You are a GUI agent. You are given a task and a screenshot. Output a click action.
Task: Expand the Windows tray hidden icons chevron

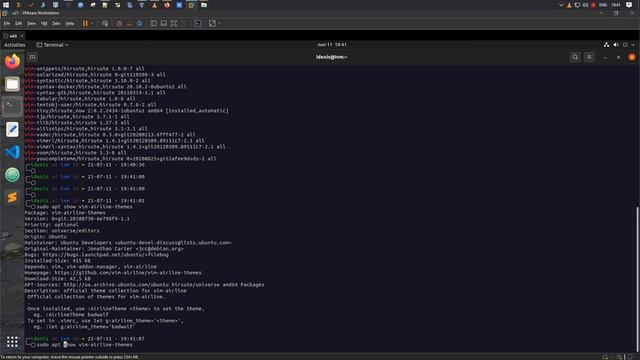[x=561, y=5]
